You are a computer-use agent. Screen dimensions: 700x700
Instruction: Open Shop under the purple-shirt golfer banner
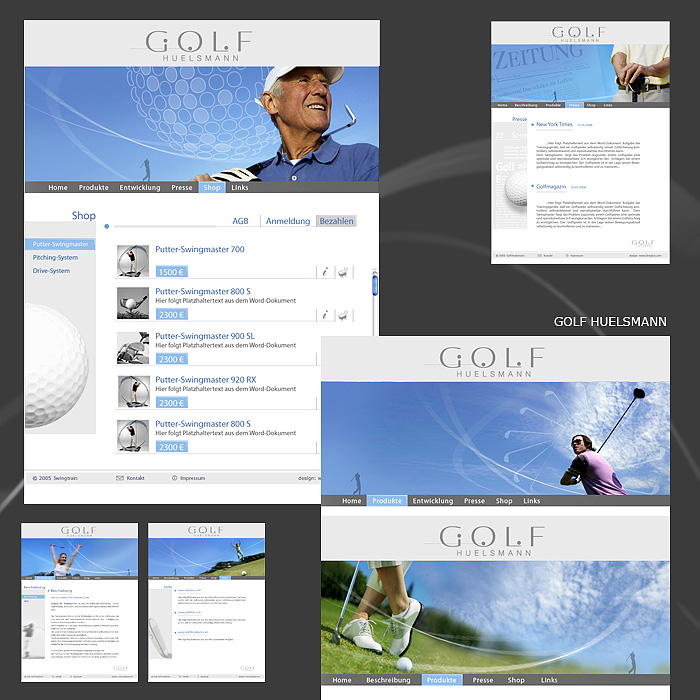[504, 501]
